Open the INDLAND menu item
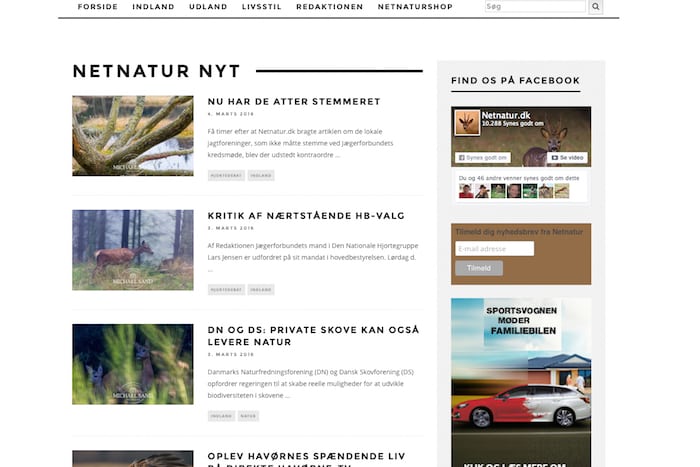 (x=153, y=7)
